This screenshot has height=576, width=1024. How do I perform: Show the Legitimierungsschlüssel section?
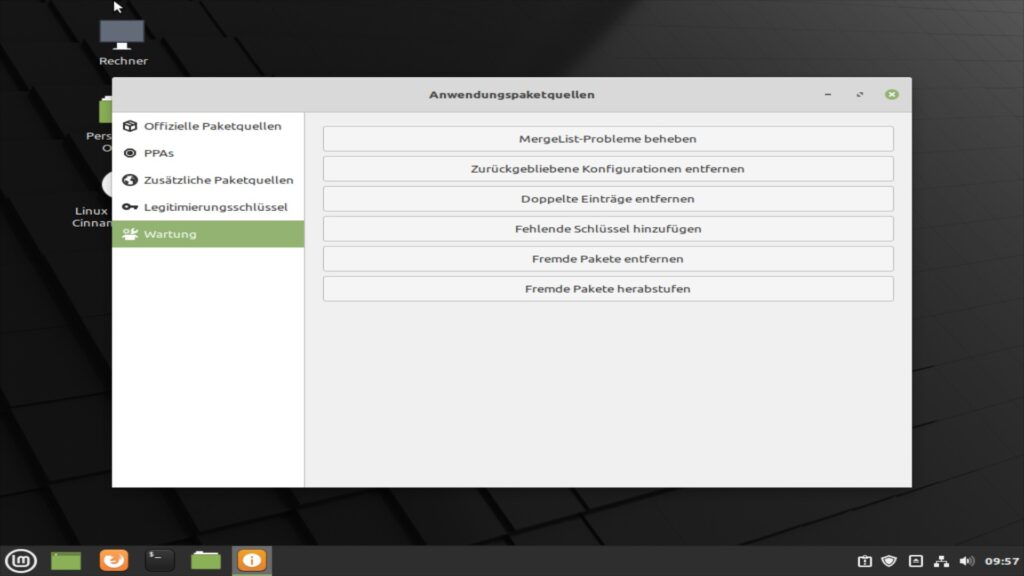click(x=208, y=207)
